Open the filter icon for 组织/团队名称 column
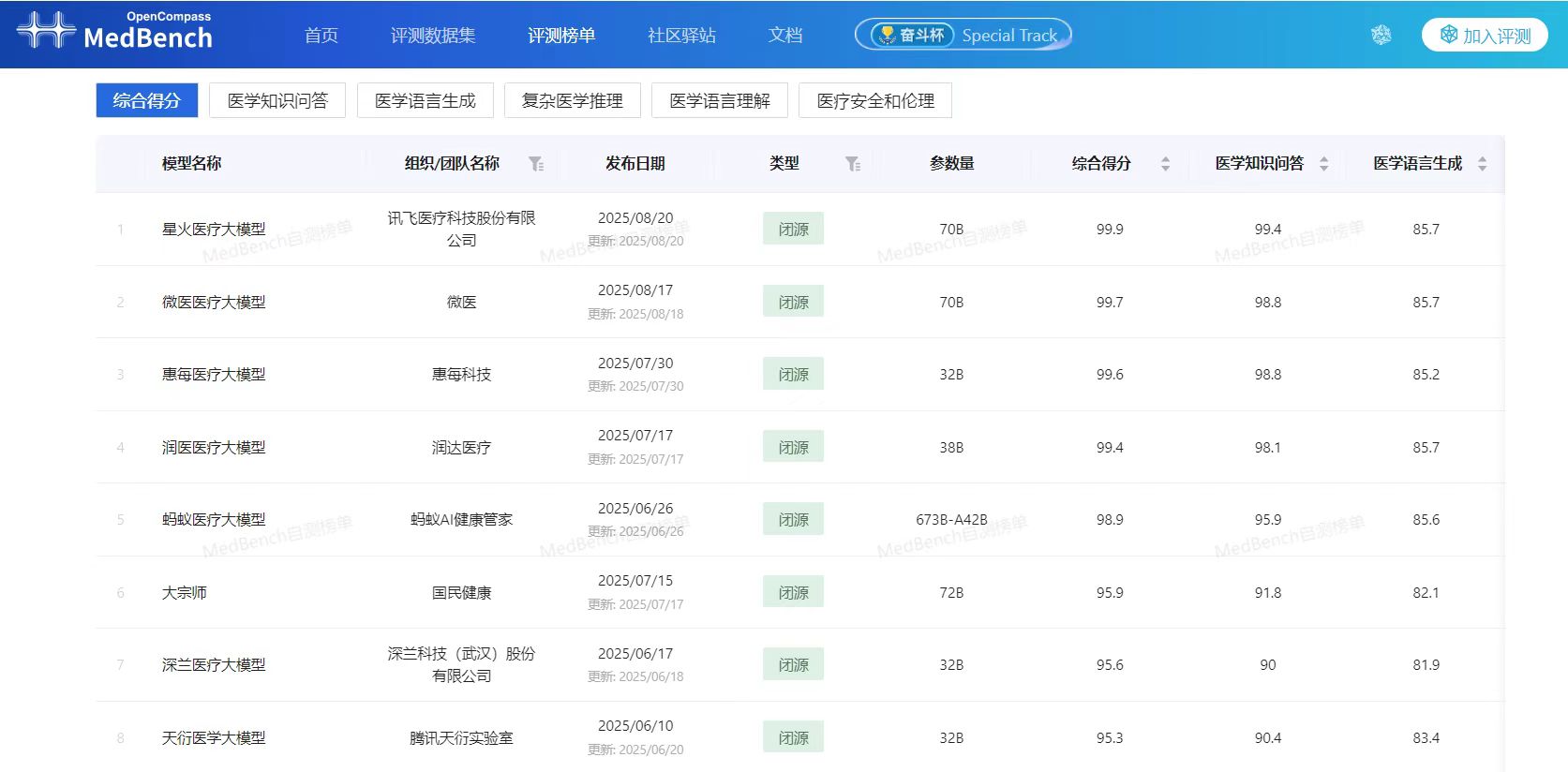The height and width of the screenshot is (772, 1568). (x=536, y=164)
